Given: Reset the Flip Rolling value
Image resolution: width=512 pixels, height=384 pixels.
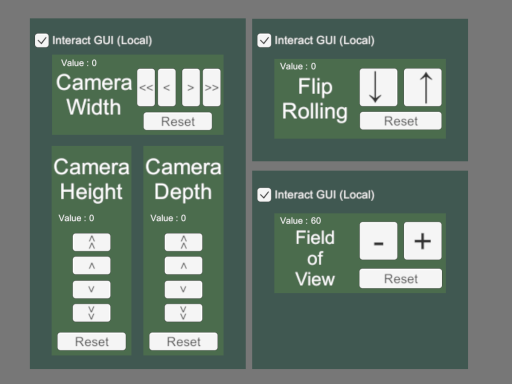Looking at the screenshot, I should pos(401,121).
